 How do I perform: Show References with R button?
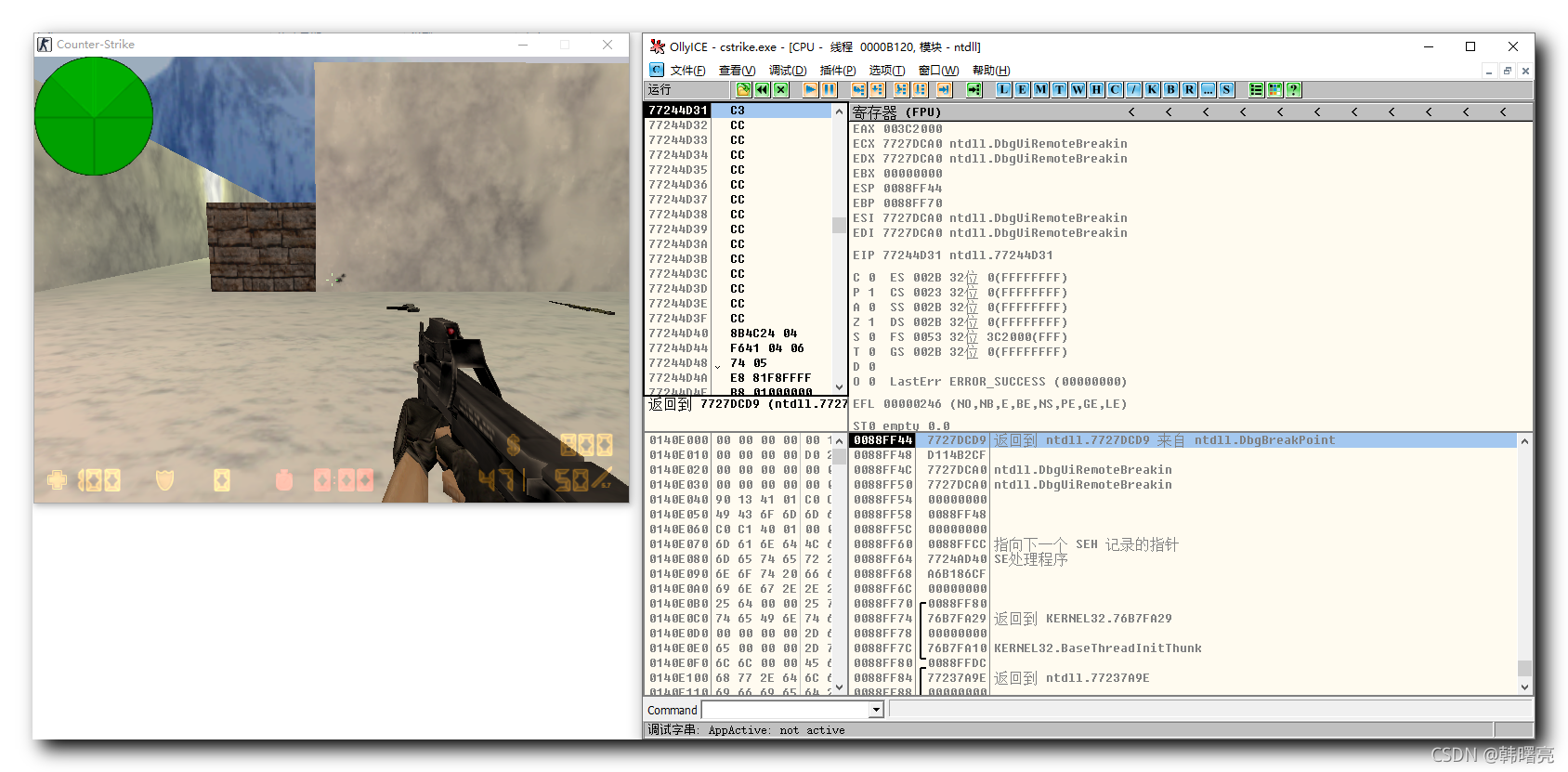click(1189, 89)
